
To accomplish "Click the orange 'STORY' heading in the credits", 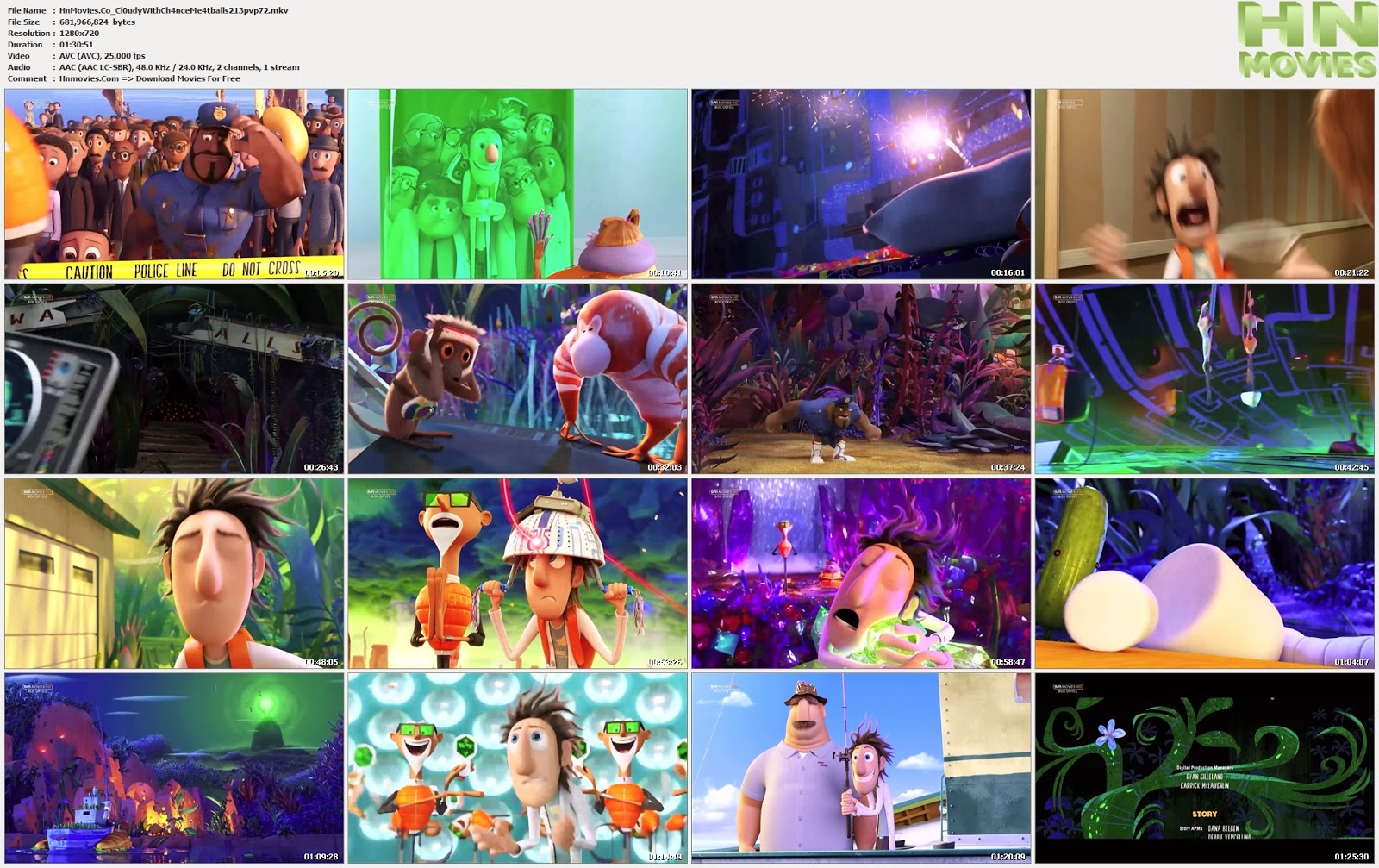I will [1205, 814].
